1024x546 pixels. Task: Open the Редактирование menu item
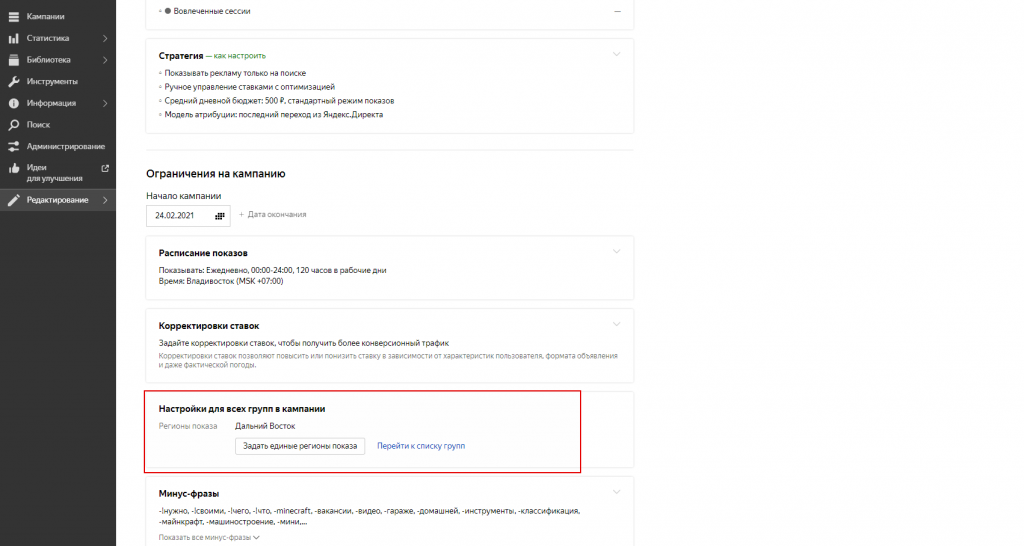click(56, 201)
